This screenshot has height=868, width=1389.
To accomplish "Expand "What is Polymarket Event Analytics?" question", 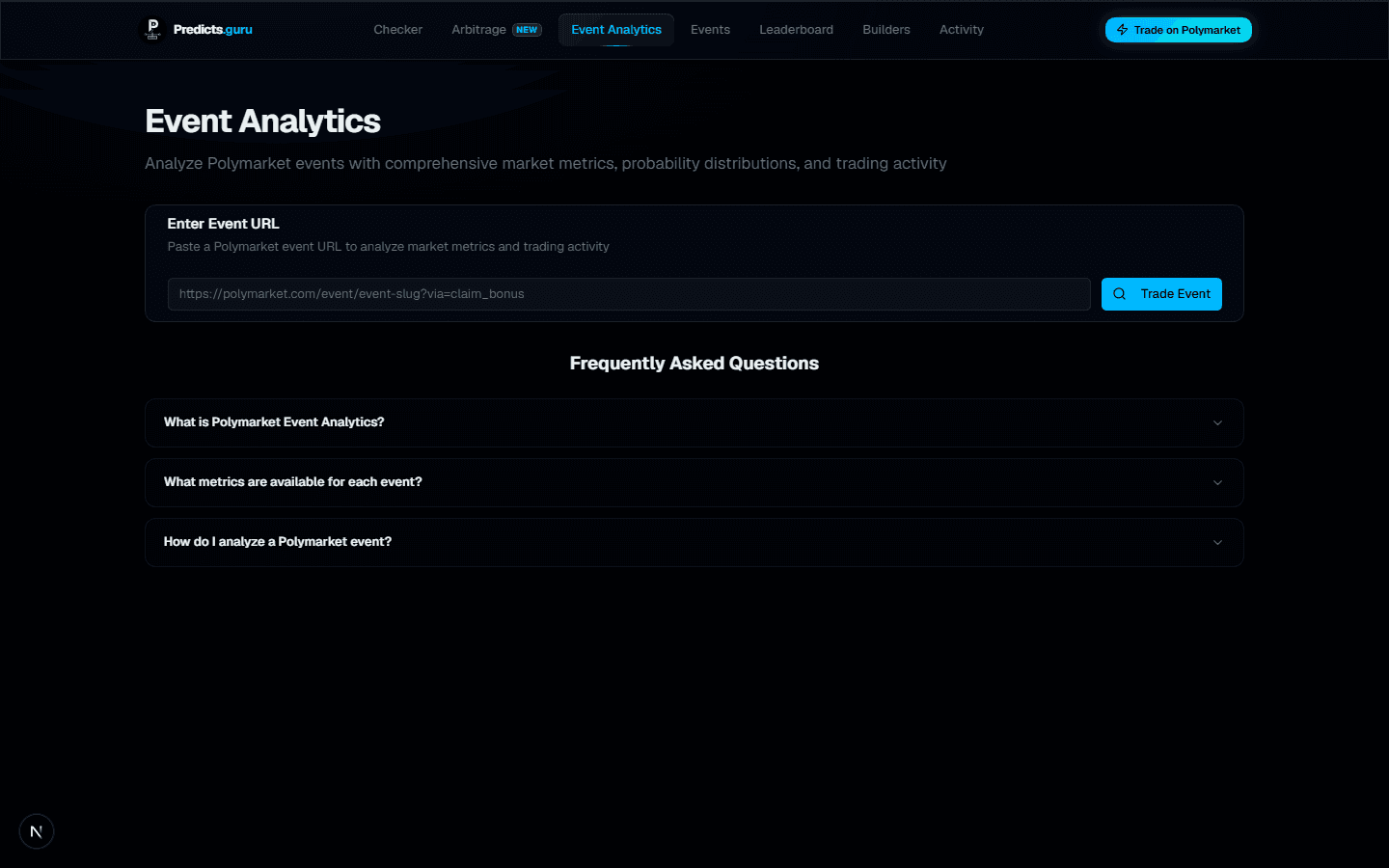I will click(x=694, y=422).
